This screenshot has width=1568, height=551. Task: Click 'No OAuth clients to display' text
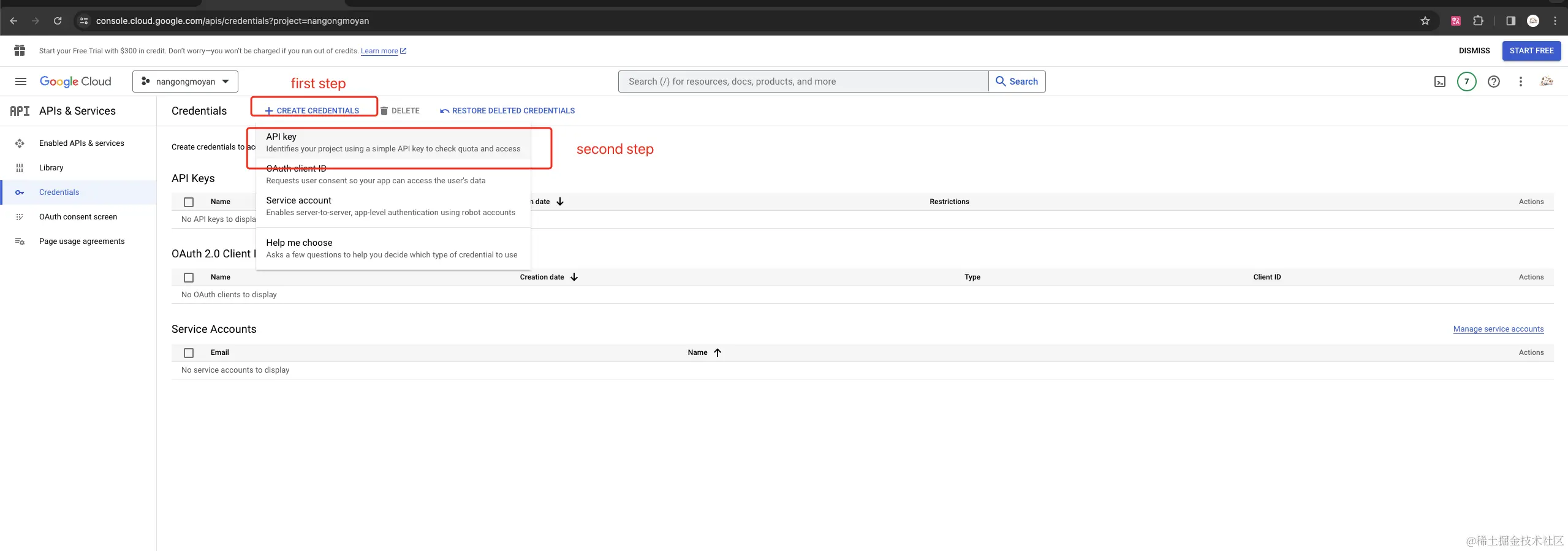coord(229,295)
